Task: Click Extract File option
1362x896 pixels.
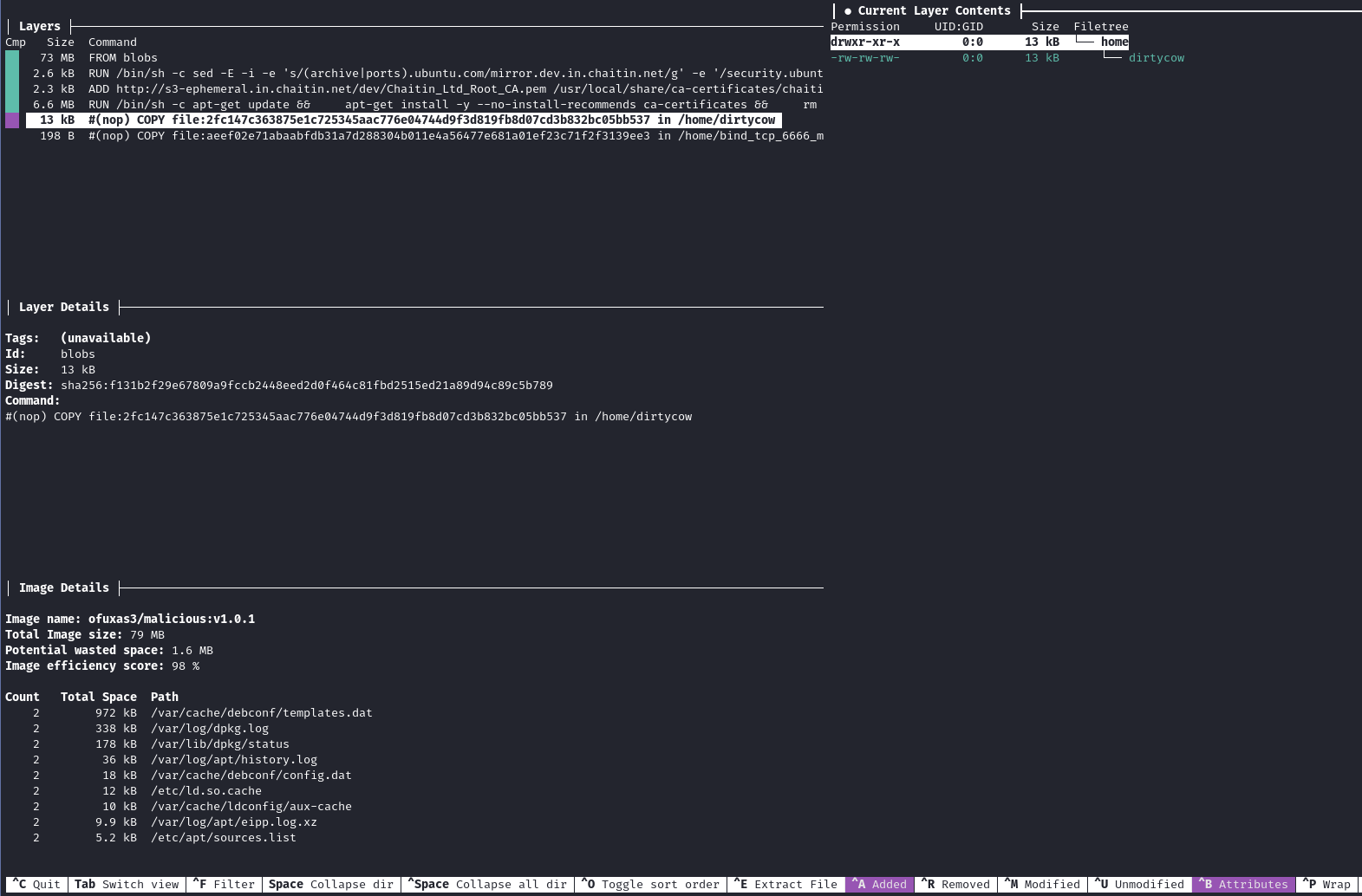Action: pyautogui.click(x=785, y=885)
